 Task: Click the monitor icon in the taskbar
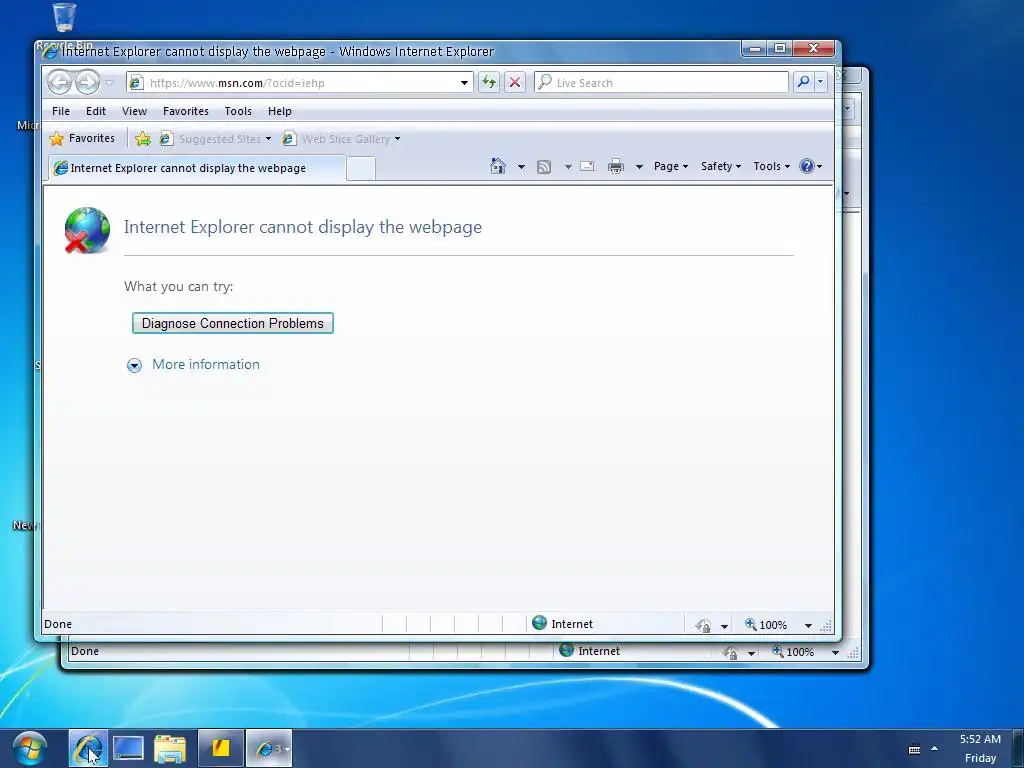128,748
